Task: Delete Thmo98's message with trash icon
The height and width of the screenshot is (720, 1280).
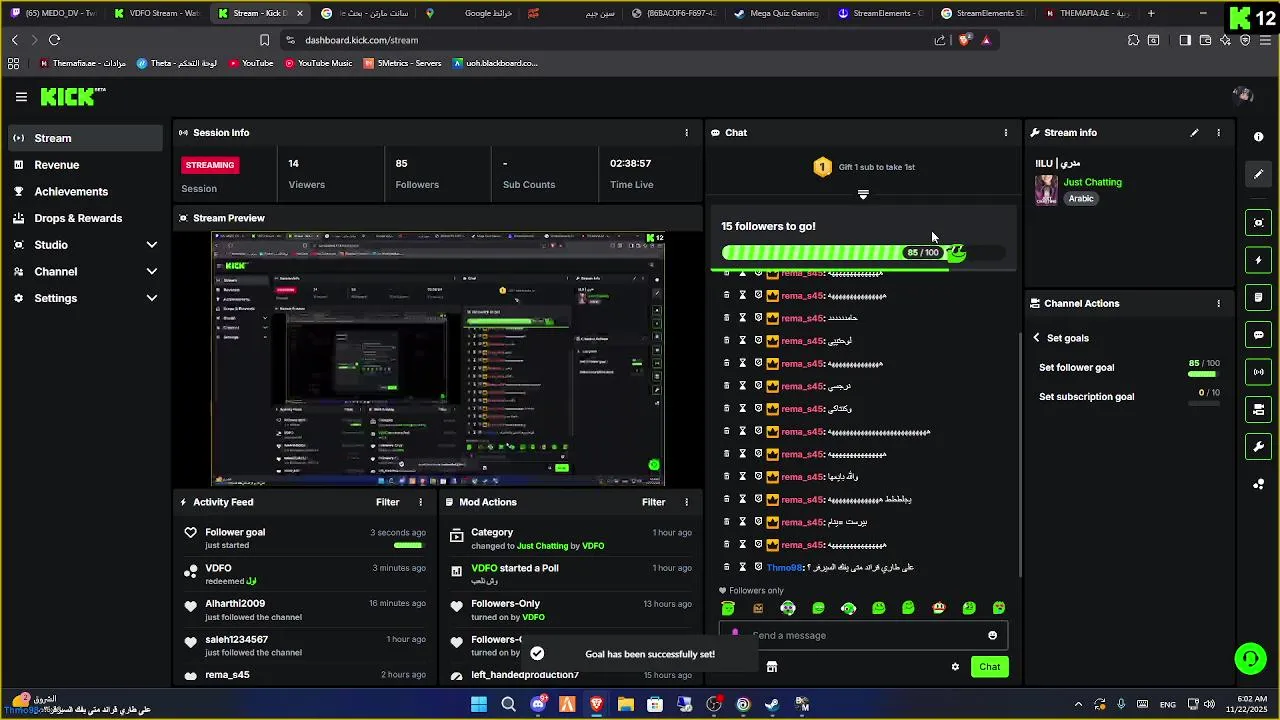Action: (727, 567)
